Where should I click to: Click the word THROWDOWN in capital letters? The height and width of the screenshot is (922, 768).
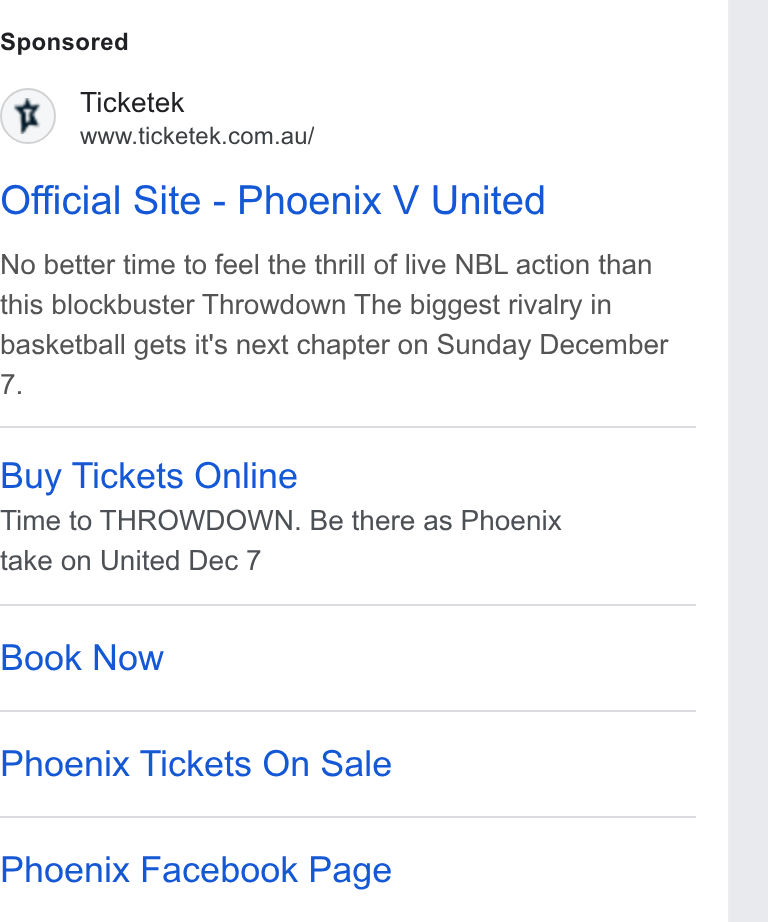(x=200, y=521)
